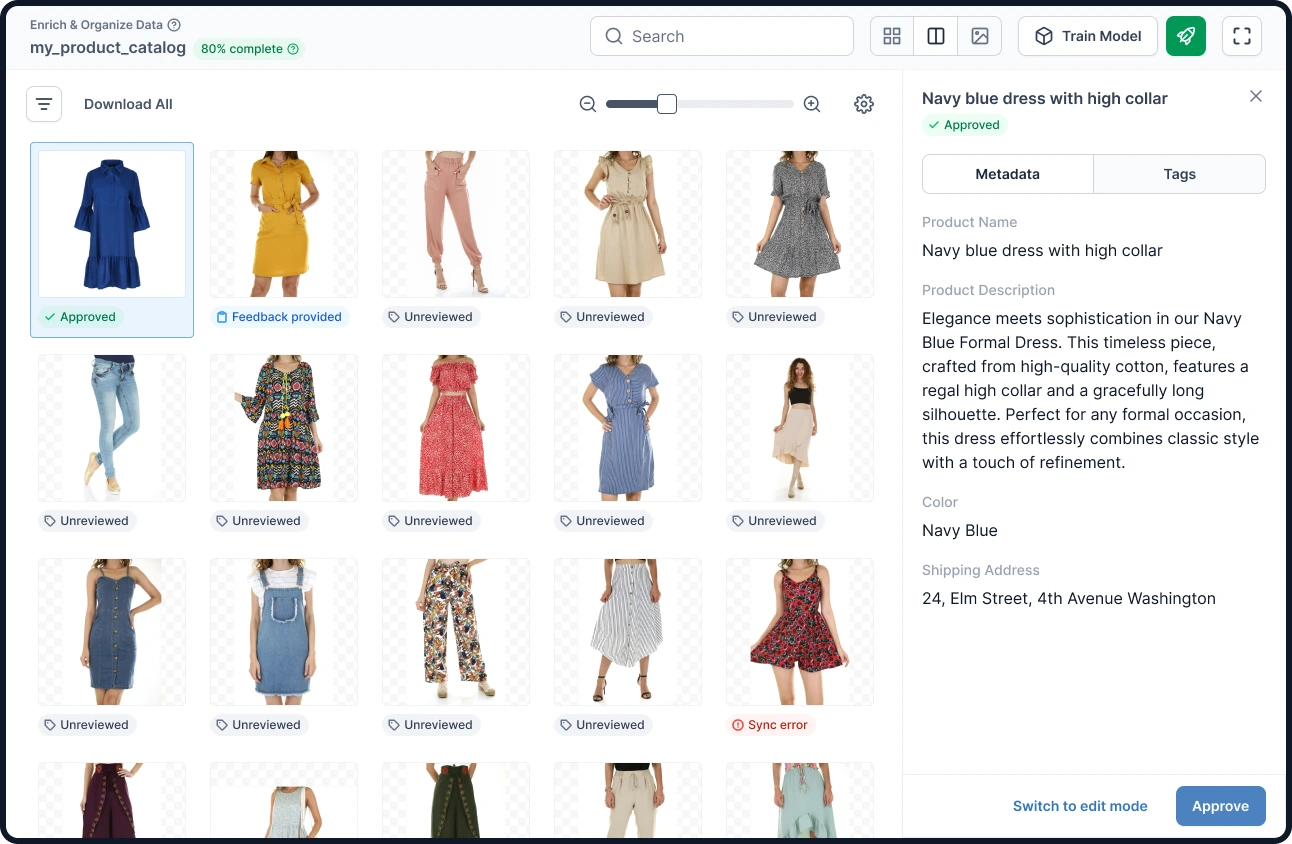Select the pink jogger pants thumbnail
1292x844 pixels.
[x=456, y=224]
